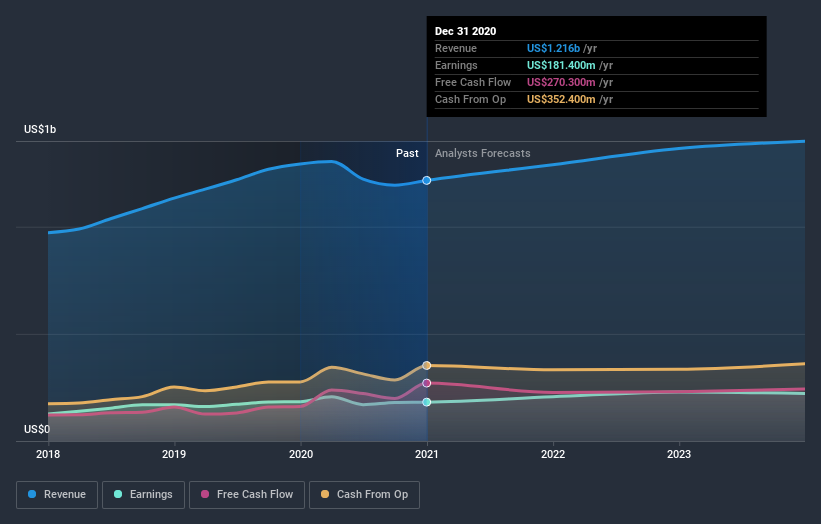Click the US$1b y-axis label
The width and height of the screenshot is (821, 524).
click(40, 129)
